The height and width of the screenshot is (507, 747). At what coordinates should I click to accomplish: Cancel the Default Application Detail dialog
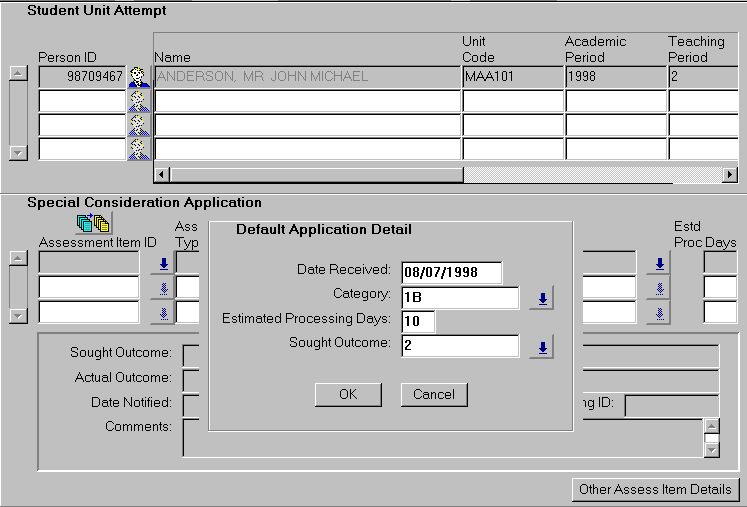(x=434, y=394)
